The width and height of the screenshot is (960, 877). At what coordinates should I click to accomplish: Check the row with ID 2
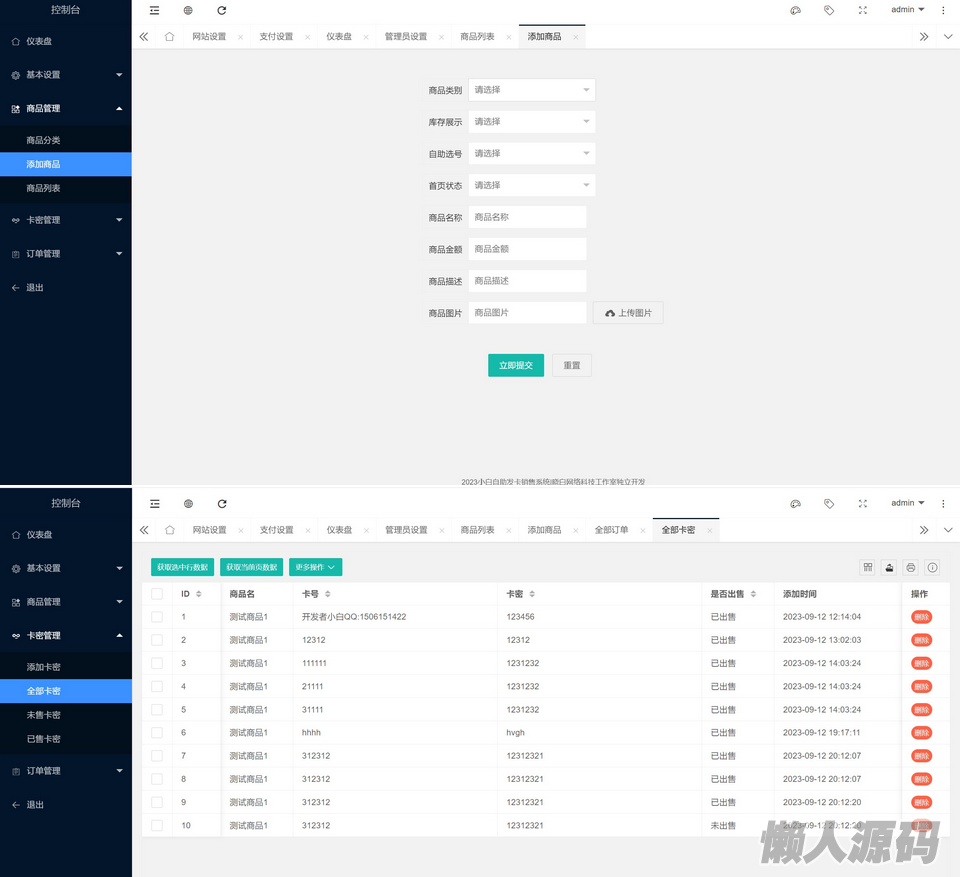(x=157, y=640)
